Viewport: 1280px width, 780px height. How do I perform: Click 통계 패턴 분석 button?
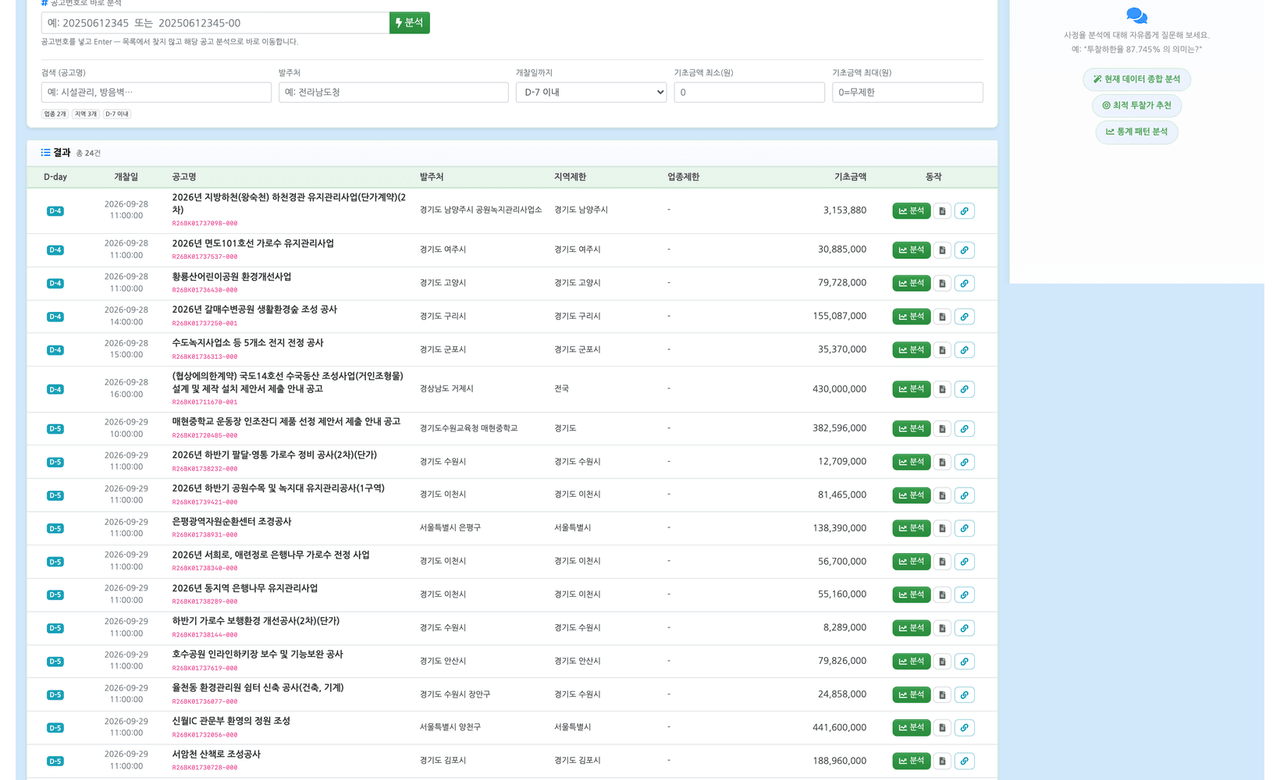tap(1137, 132)
